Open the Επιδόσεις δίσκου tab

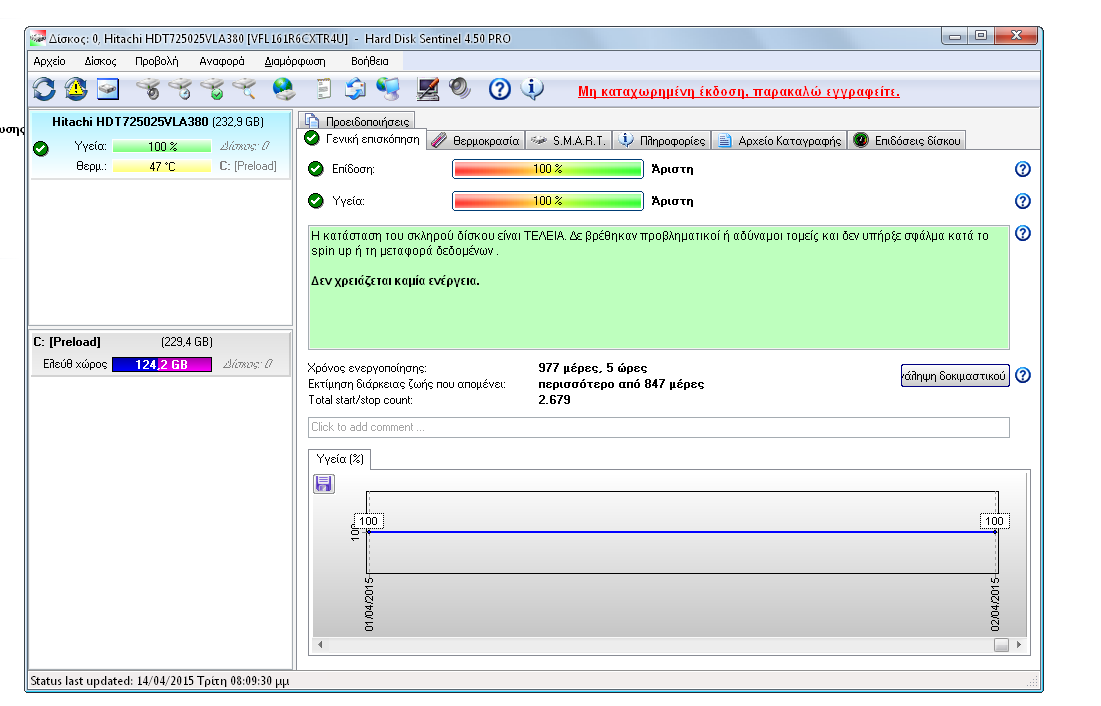pyautogui.click(x=908, y=141)
